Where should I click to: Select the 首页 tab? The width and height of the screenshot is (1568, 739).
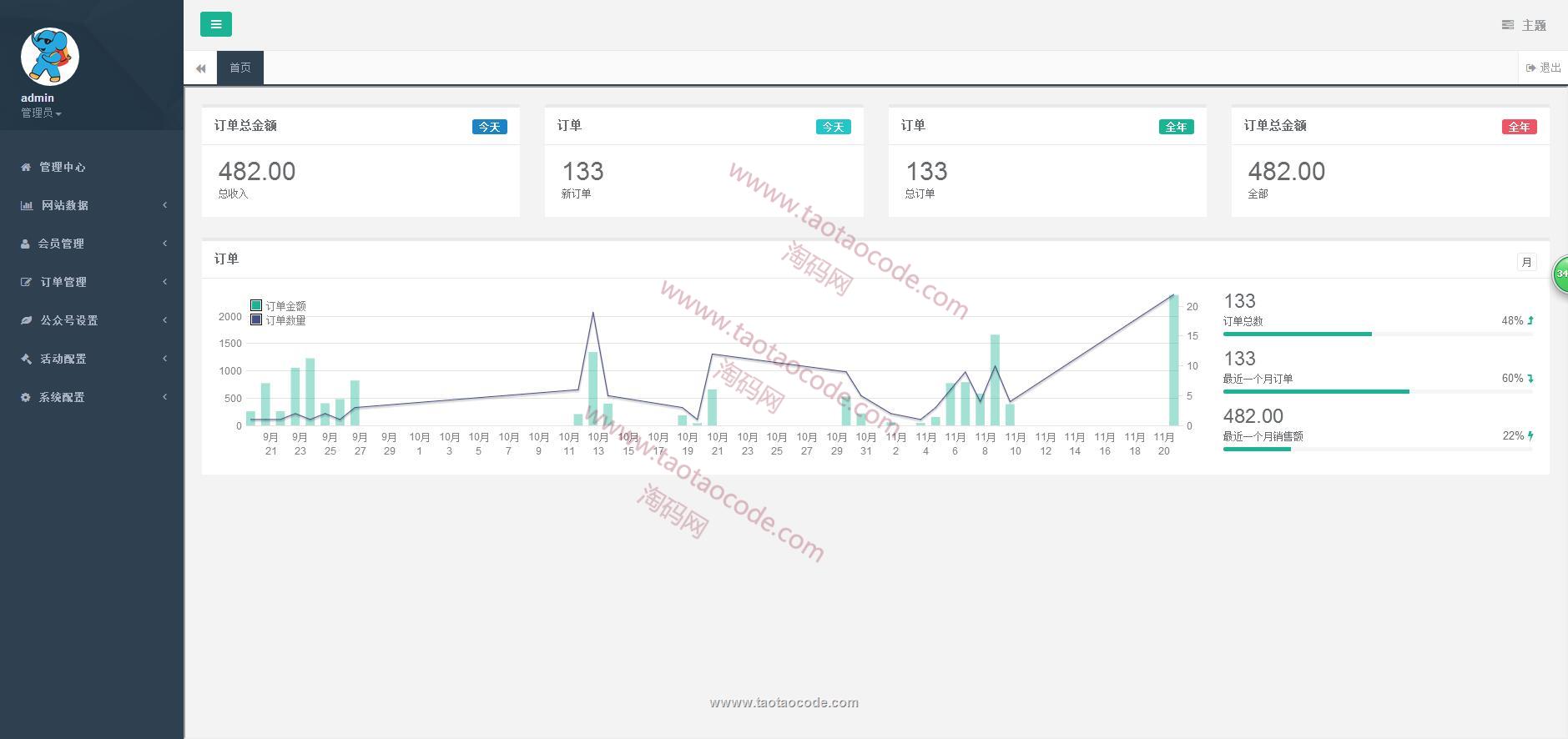click(240, 68)
